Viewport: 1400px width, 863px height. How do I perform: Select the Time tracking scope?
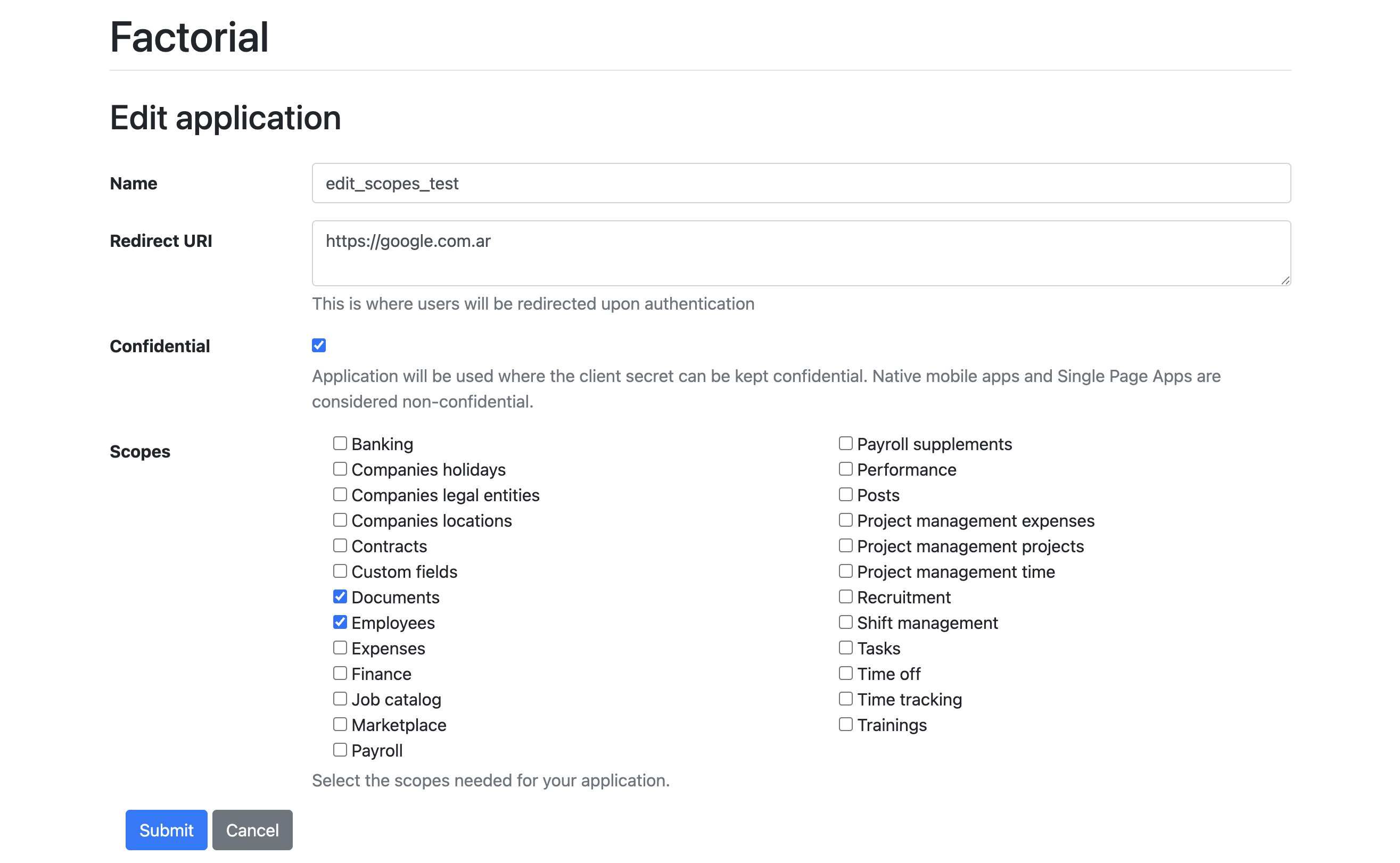[845, 699]
